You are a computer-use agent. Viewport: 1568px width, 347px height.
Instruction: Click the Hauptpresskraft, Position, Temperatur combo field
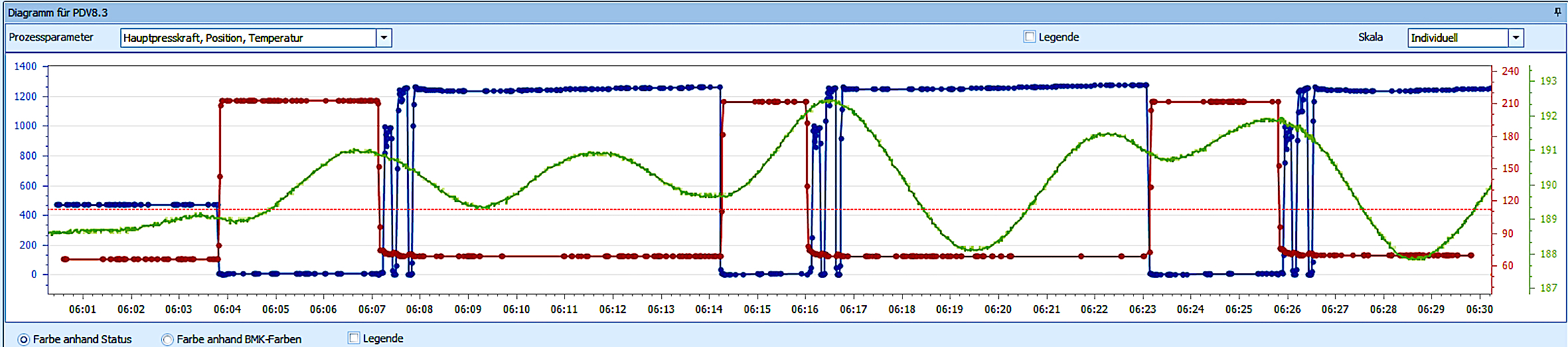248,38
